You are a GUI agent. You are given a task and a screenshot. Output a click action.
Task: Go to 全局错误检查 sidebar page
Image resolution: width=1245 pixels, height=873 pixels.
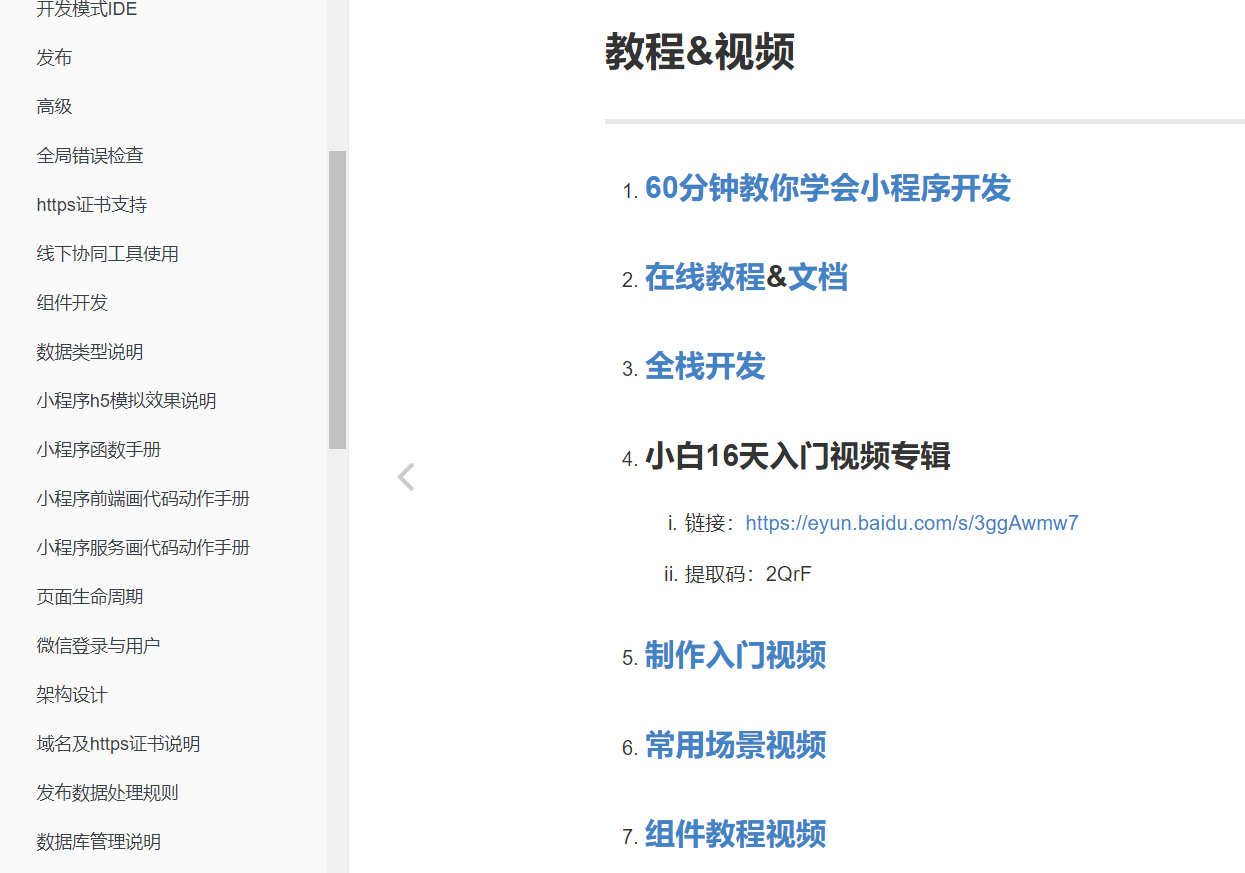click(90, 156)
